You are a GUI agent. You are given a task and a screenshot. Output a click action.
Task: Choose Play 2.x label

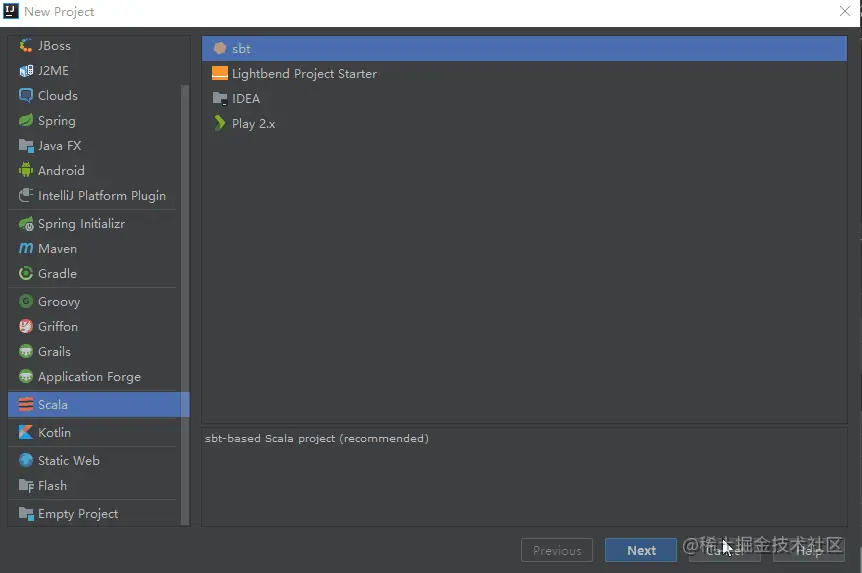click(253, 124)
